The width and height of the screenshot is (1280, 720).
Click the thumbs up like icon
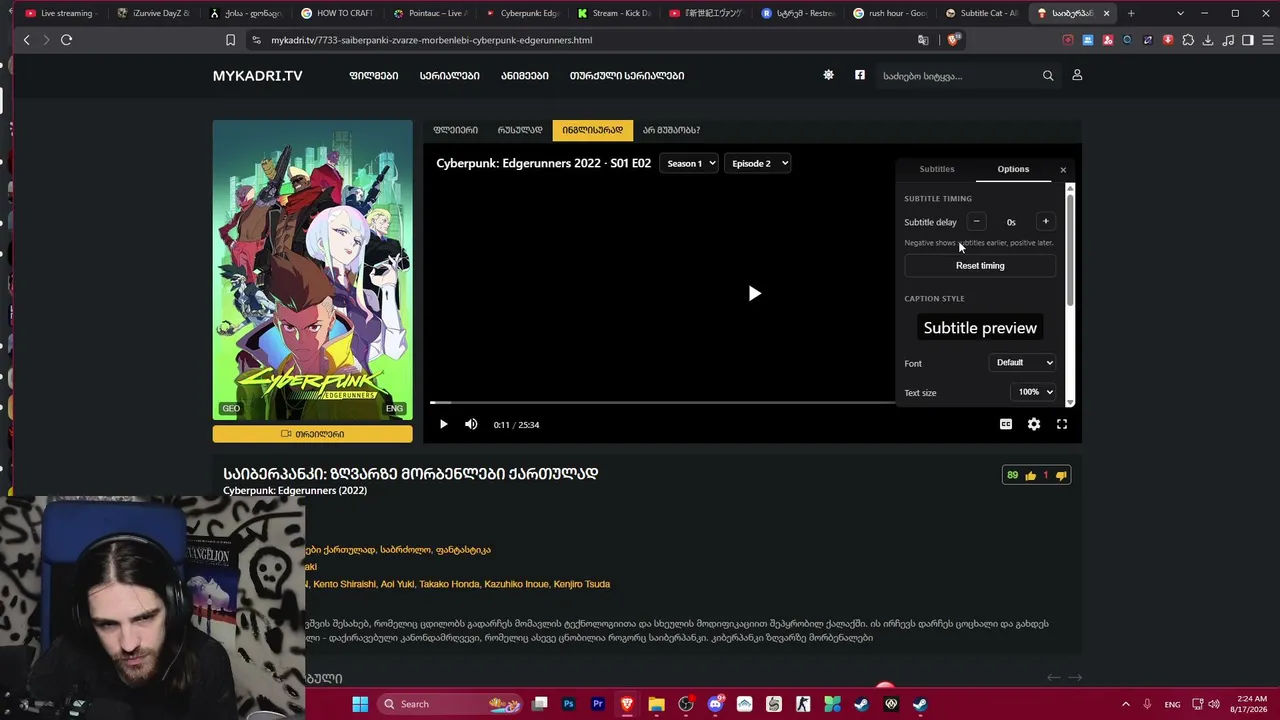click(x=1030, y=475)
